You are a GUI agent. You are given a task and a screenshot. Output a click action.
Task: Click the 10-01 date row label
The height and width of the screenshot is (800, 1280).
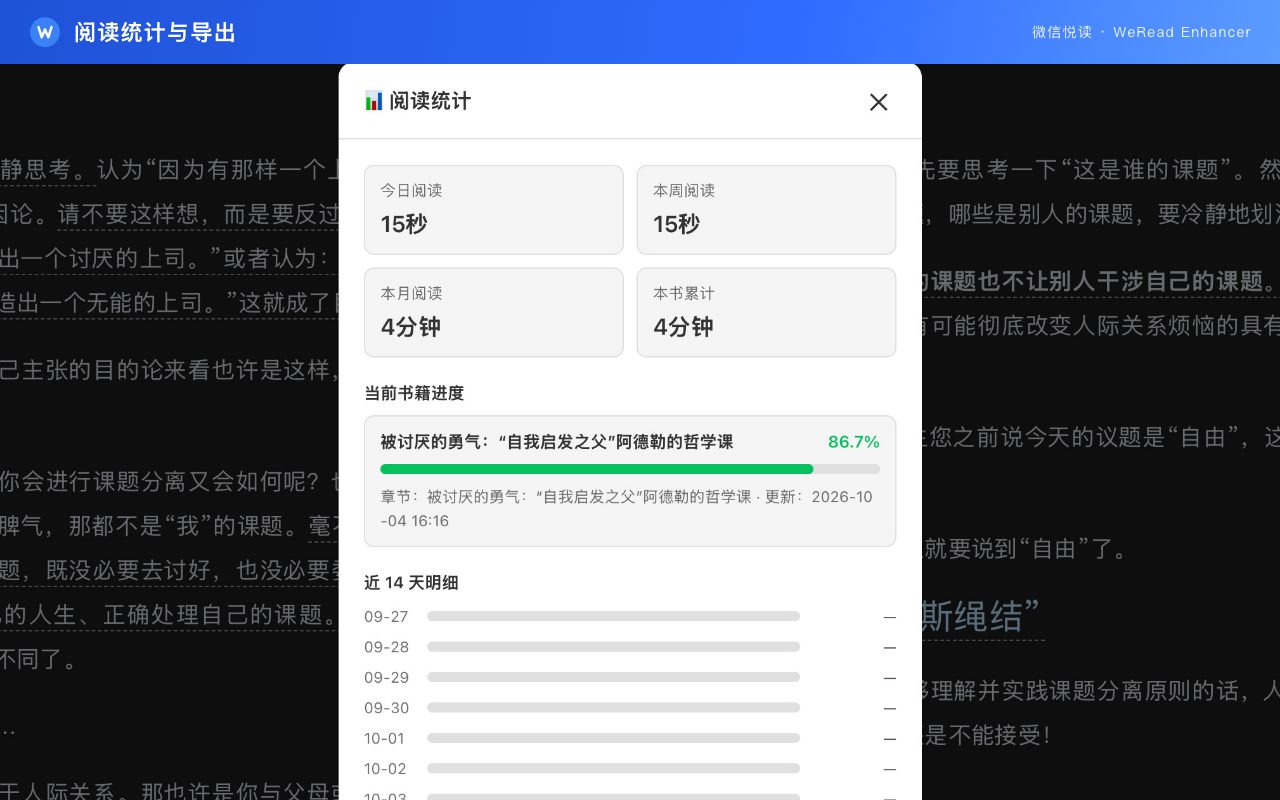click(x=384, y=738)
